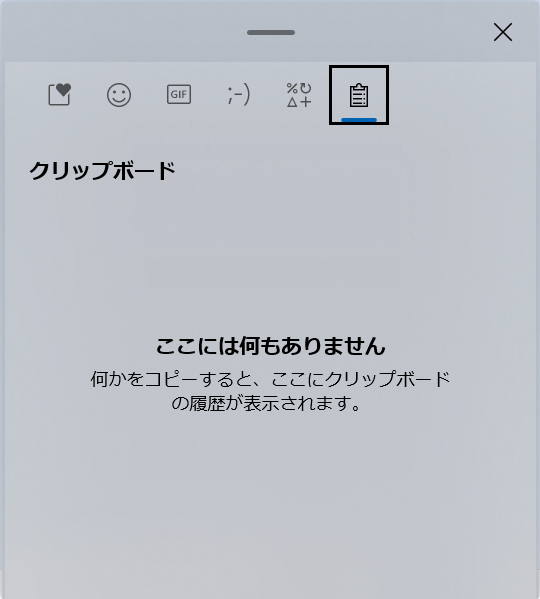Open the symbols tab

299,94
